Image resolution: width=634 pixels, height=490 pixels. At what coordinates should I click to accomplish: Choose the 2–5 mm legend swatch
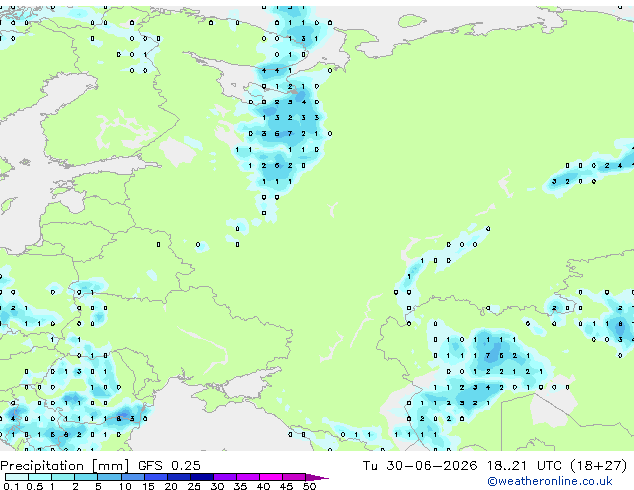click(x=86, y=477)
